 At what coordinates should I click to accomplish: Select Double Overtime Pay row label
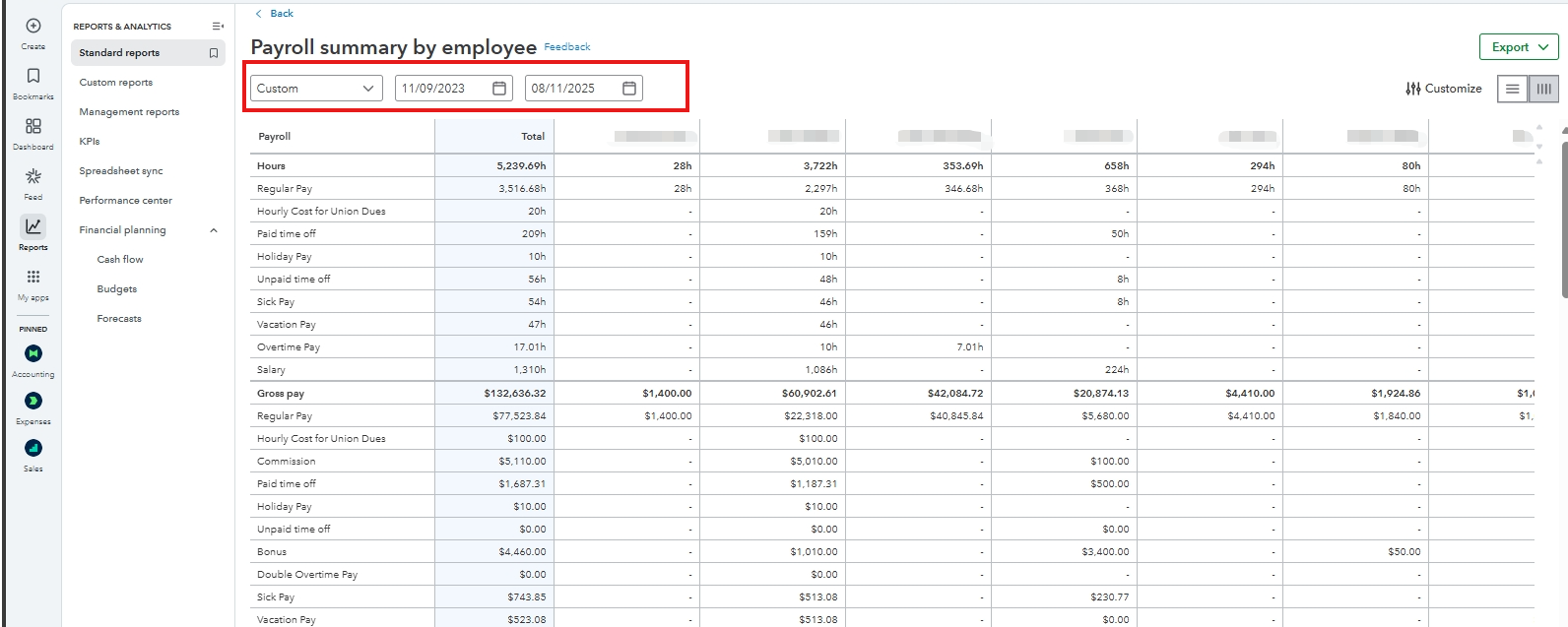(307, 575)
